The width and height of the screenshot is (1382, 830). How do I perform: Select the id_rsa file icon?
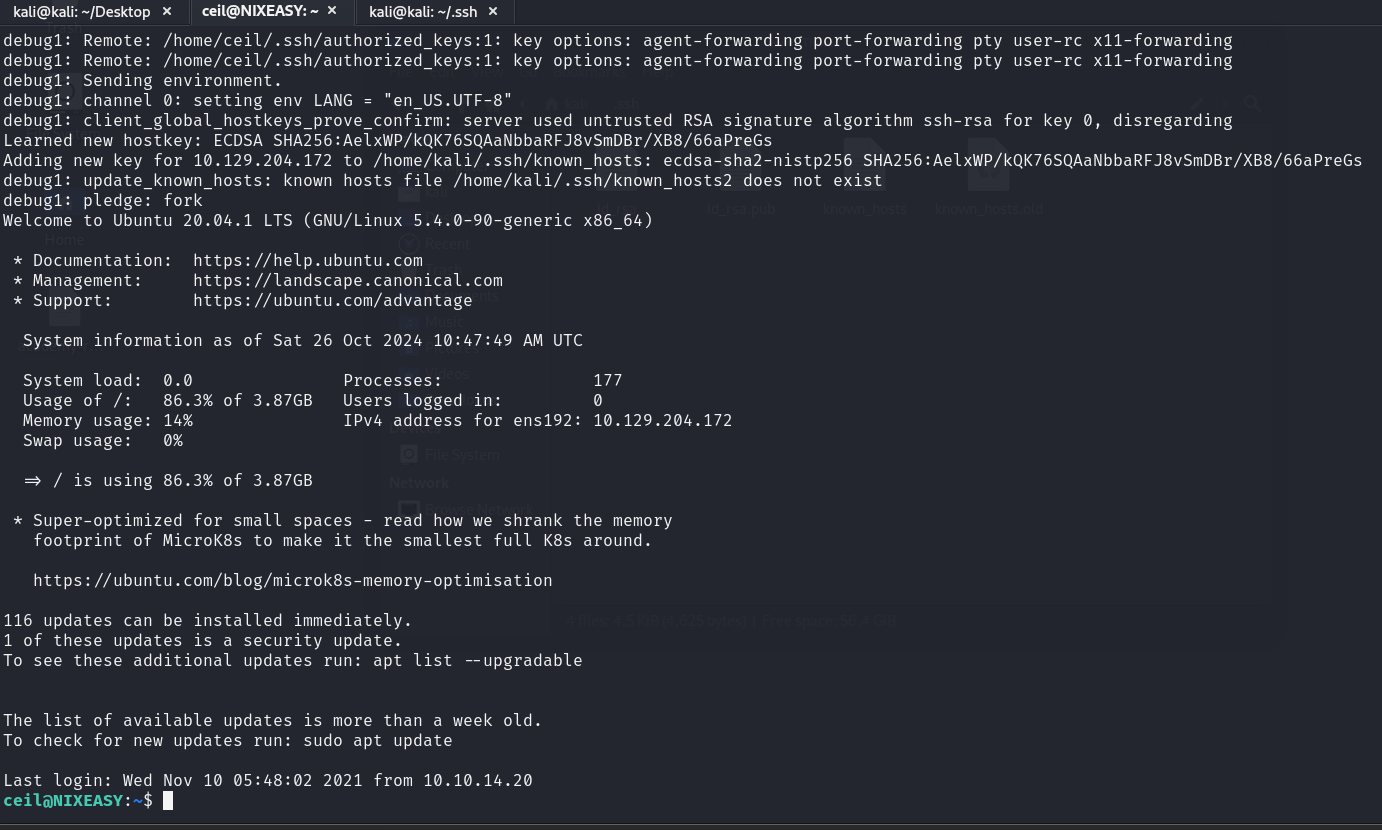(617, 165)
